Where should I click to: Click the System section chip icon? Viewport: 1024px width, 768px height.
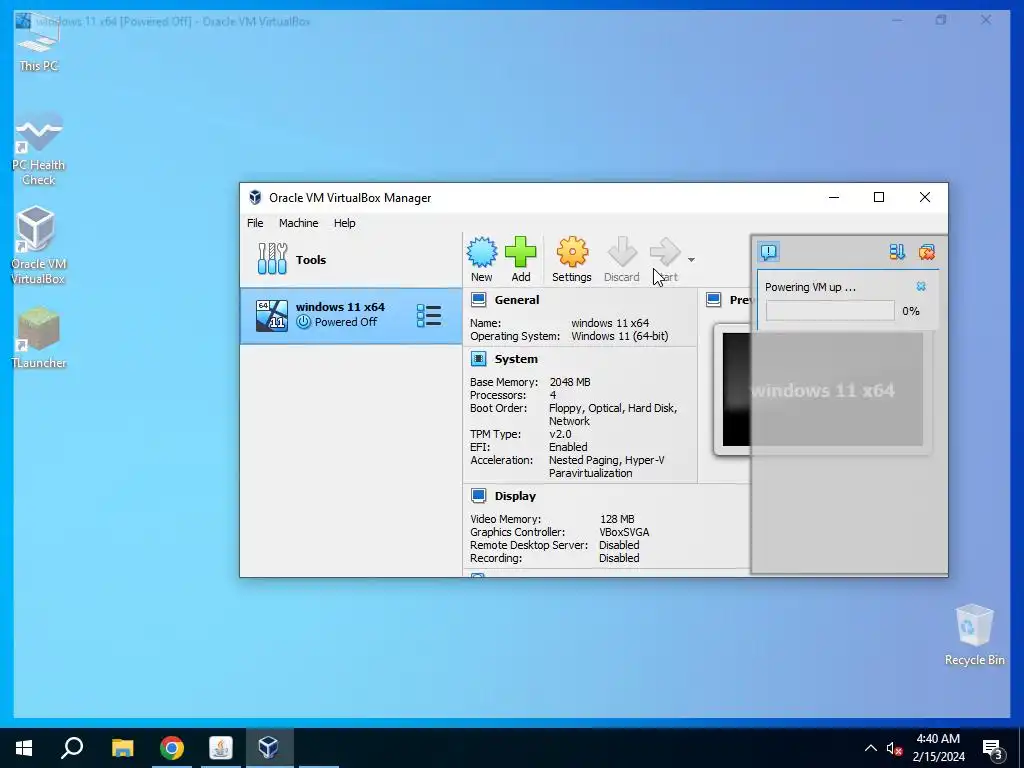[x=479, y=359]
